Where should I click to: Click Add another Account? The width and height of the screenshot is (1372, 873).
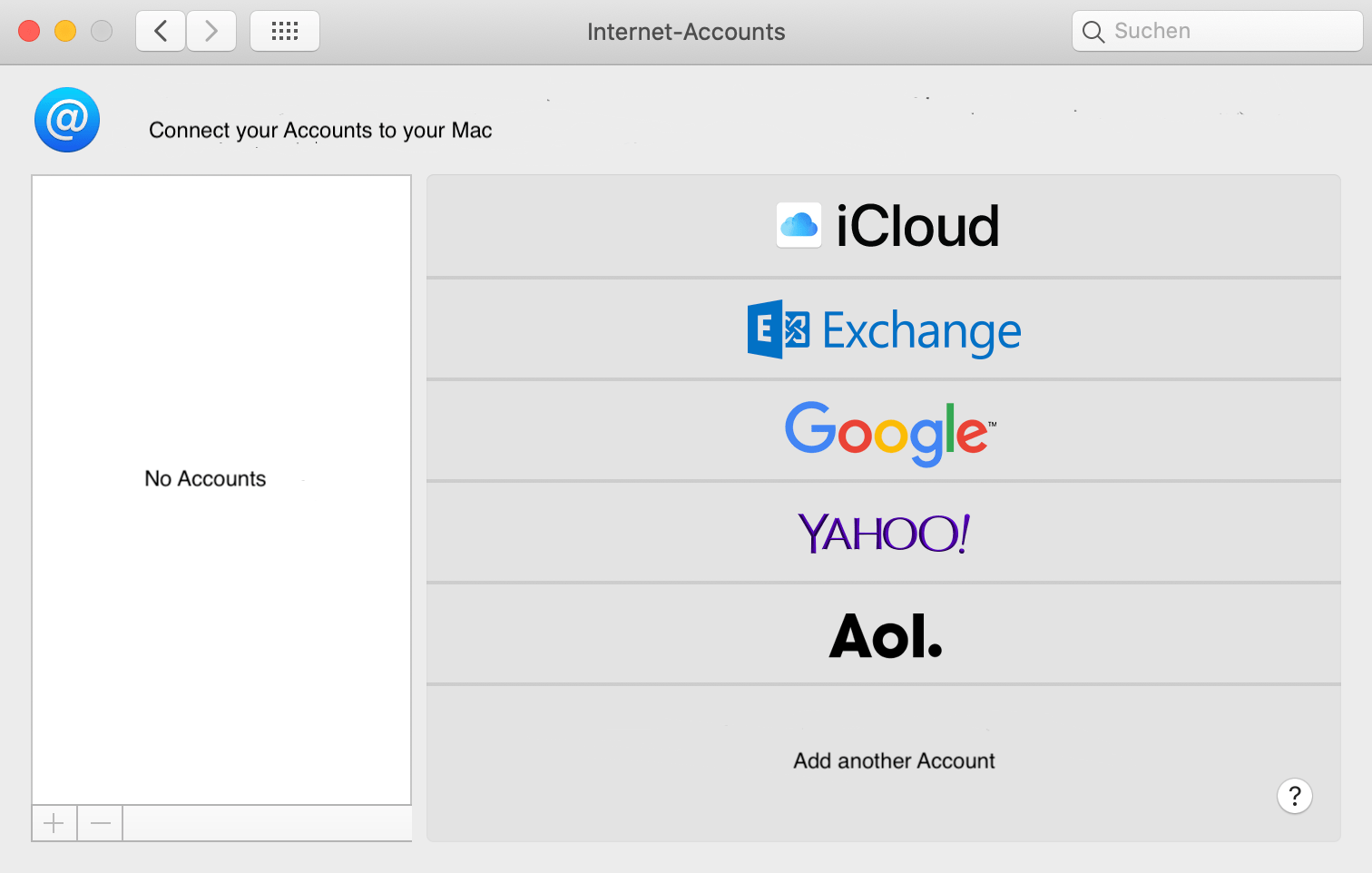[894, 760]
